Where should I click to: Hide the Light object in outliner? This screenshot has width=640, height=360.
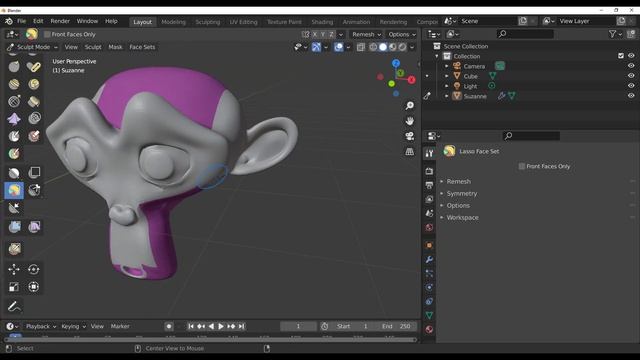[631, 86]
